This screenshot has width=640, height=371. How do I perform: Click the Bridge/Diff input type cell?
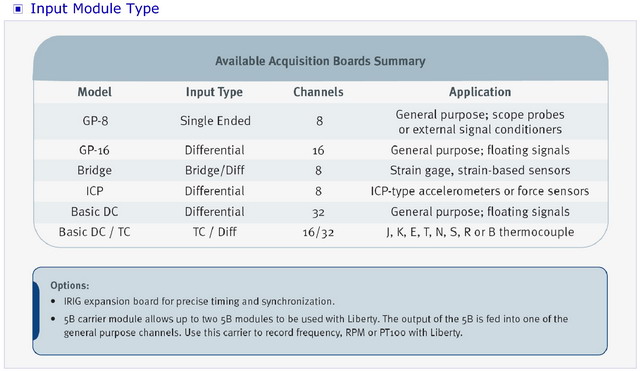(x=215, y=171)
